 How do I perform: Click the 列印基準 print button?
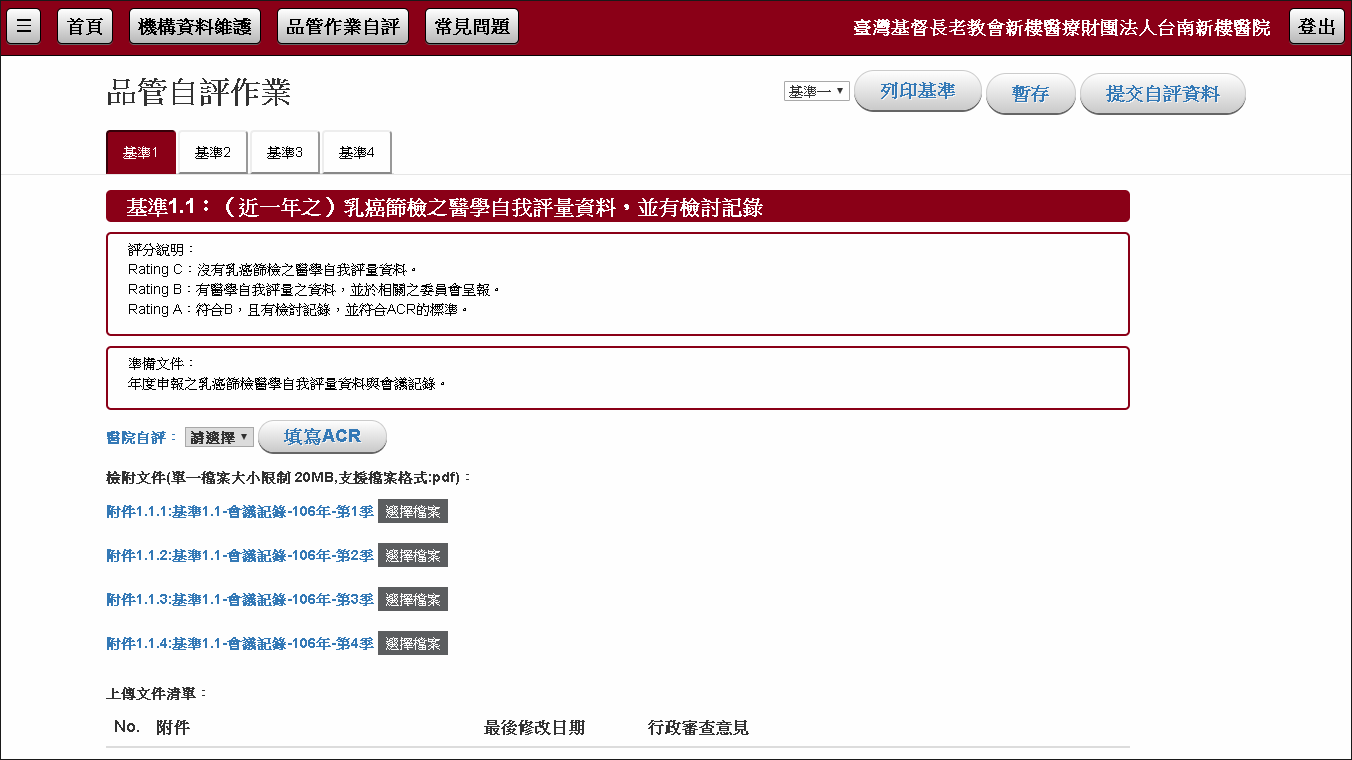click(917, 91)
